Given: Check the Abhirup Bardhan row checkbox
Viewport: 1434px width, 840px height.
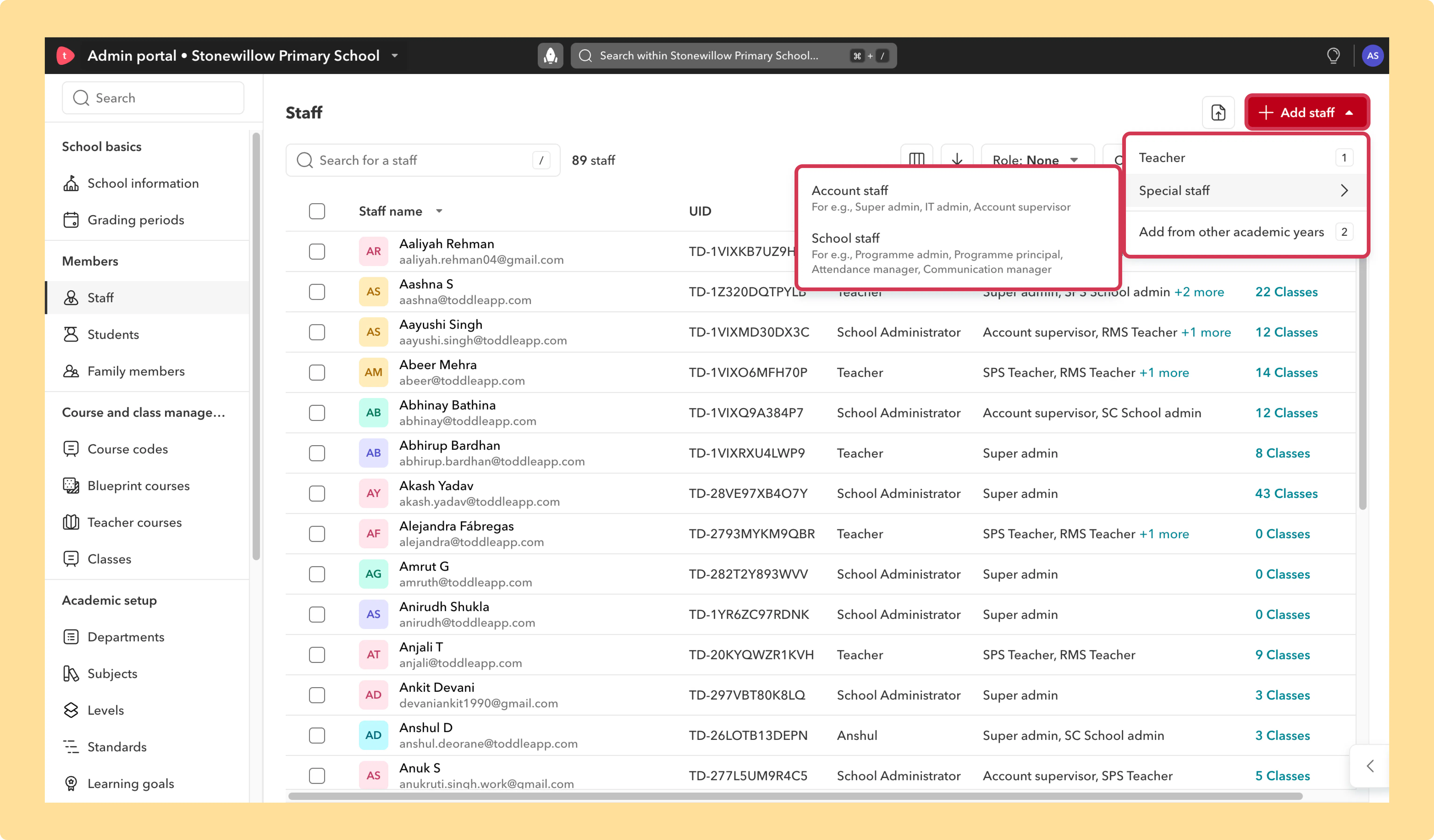Looking at the screenshot, I should [x=317, y=453].
